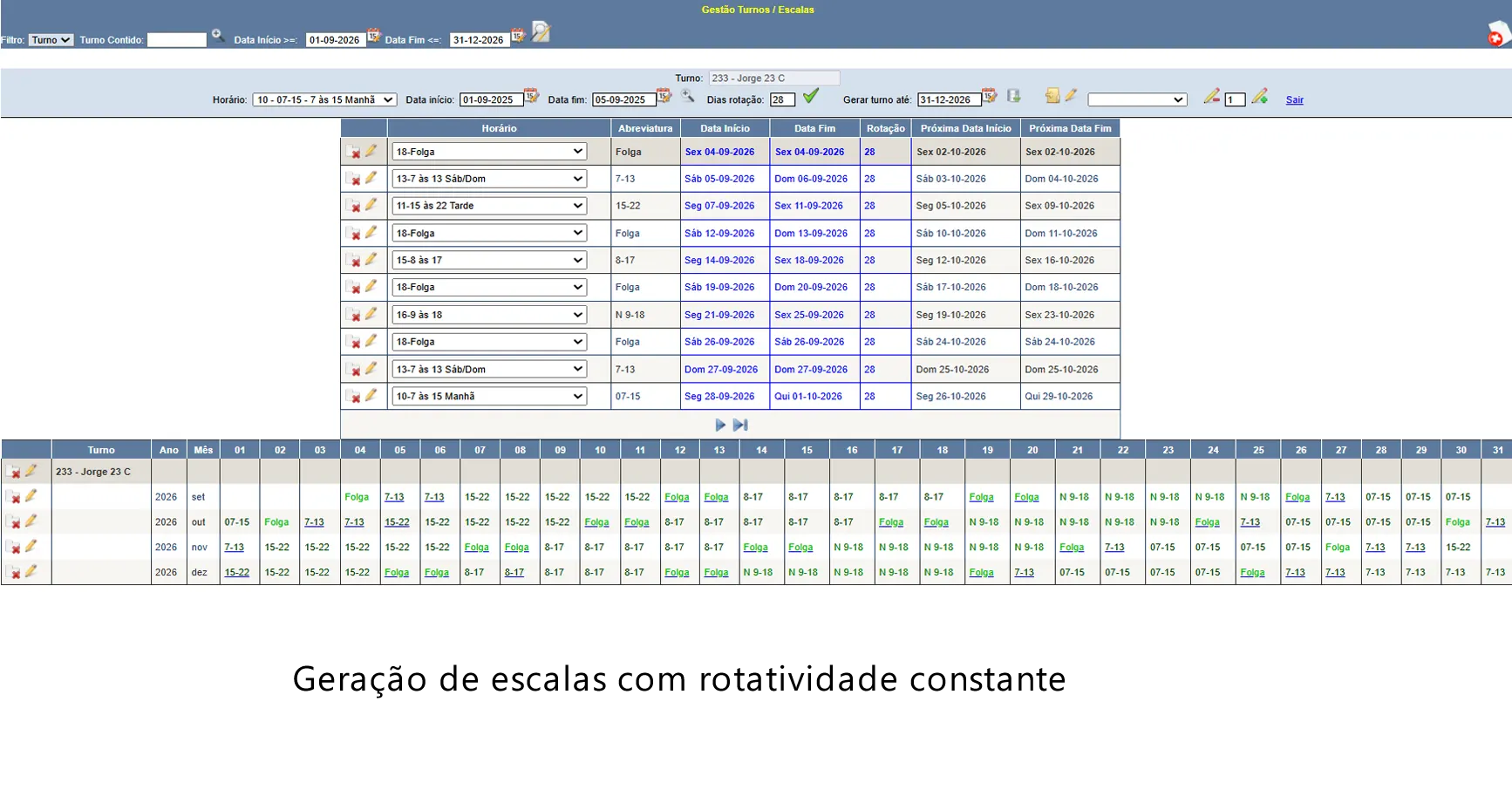Delete the 2026 out calendar row
1512x790 pixels.
point(14,522)
